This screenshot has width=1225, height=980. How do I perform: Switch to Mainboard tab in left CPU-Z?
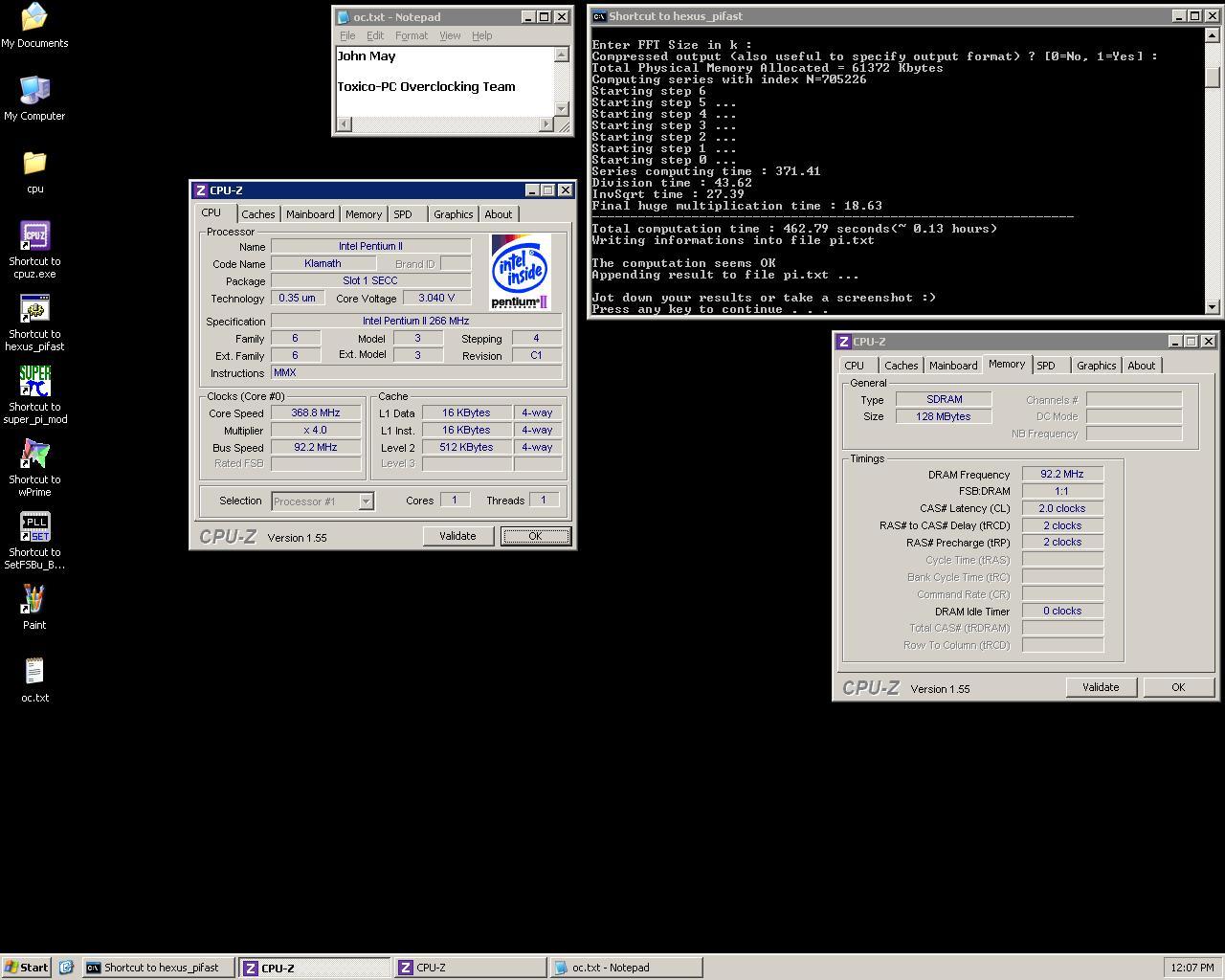310,214
